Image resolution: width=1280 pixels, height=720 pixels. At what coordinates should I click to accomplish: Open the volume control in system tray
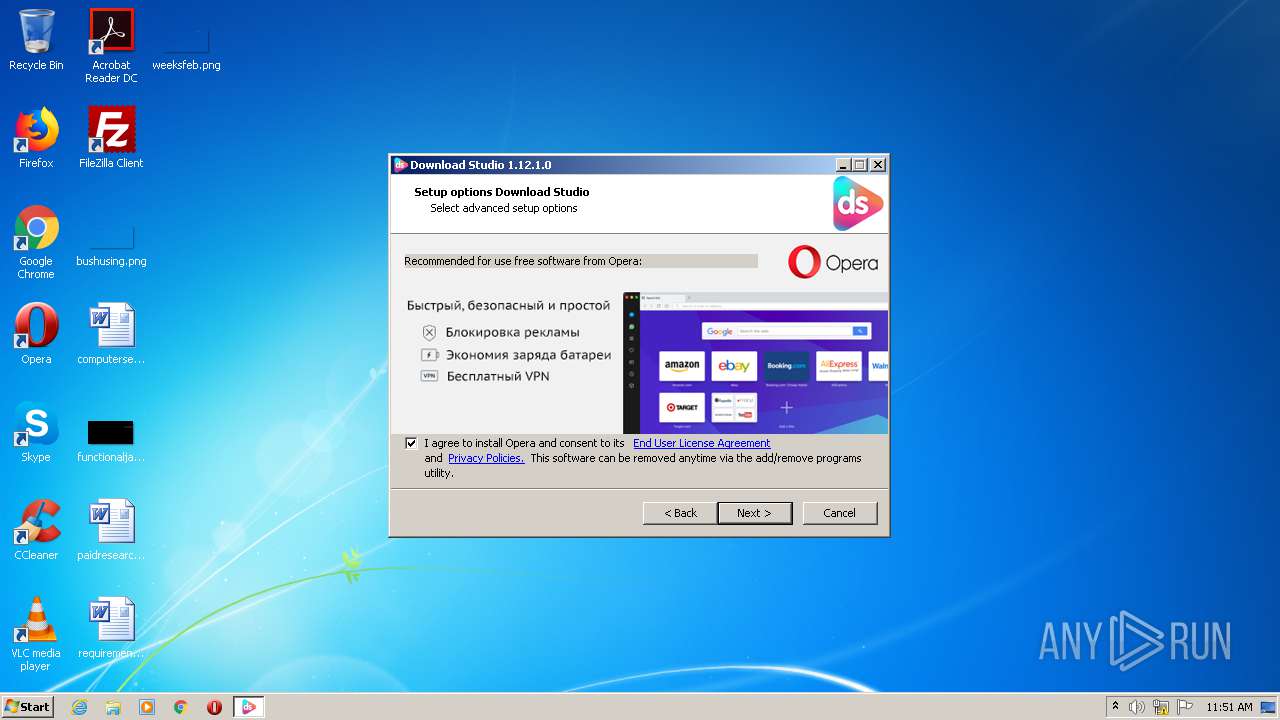click(1137, 707)
